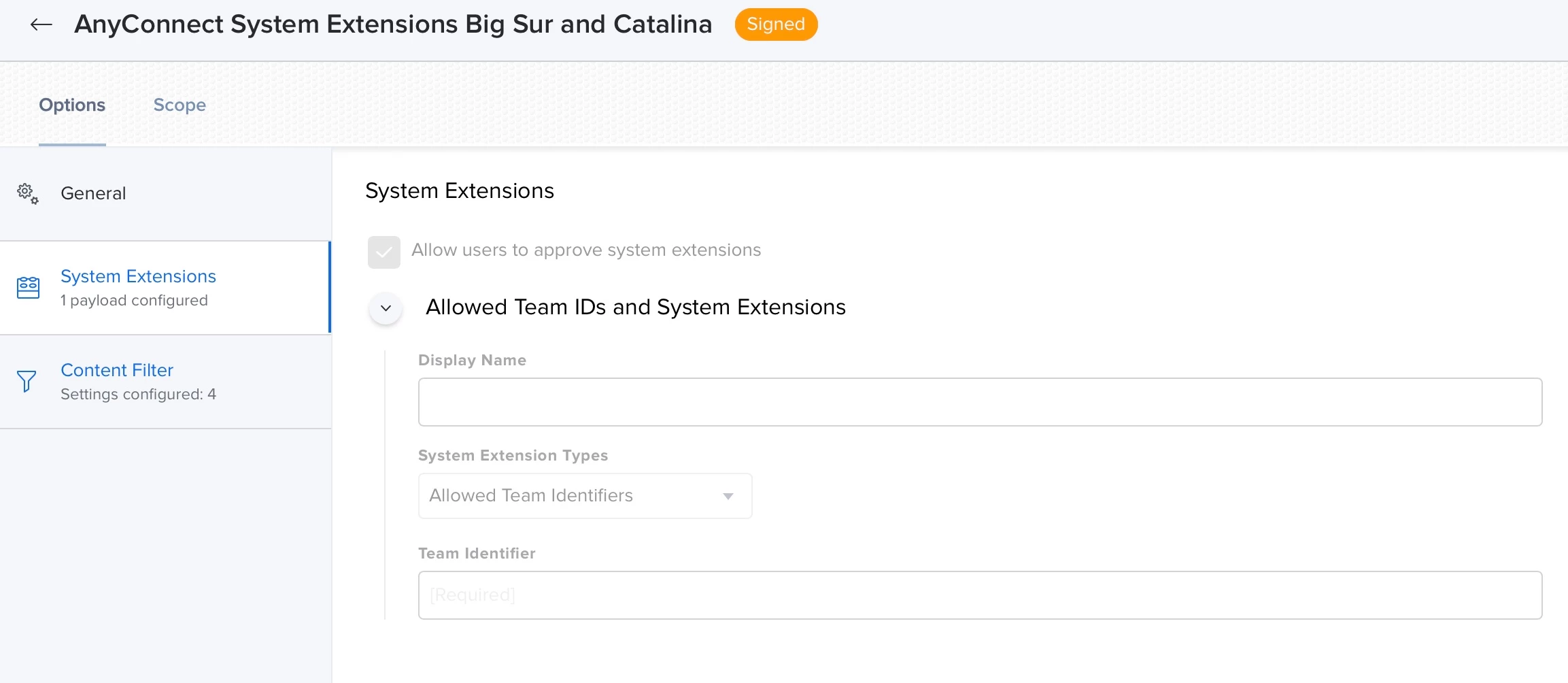Click the Content Filter funnel icon
This screenshot has height=683, width=1568.
pos(27,382)
